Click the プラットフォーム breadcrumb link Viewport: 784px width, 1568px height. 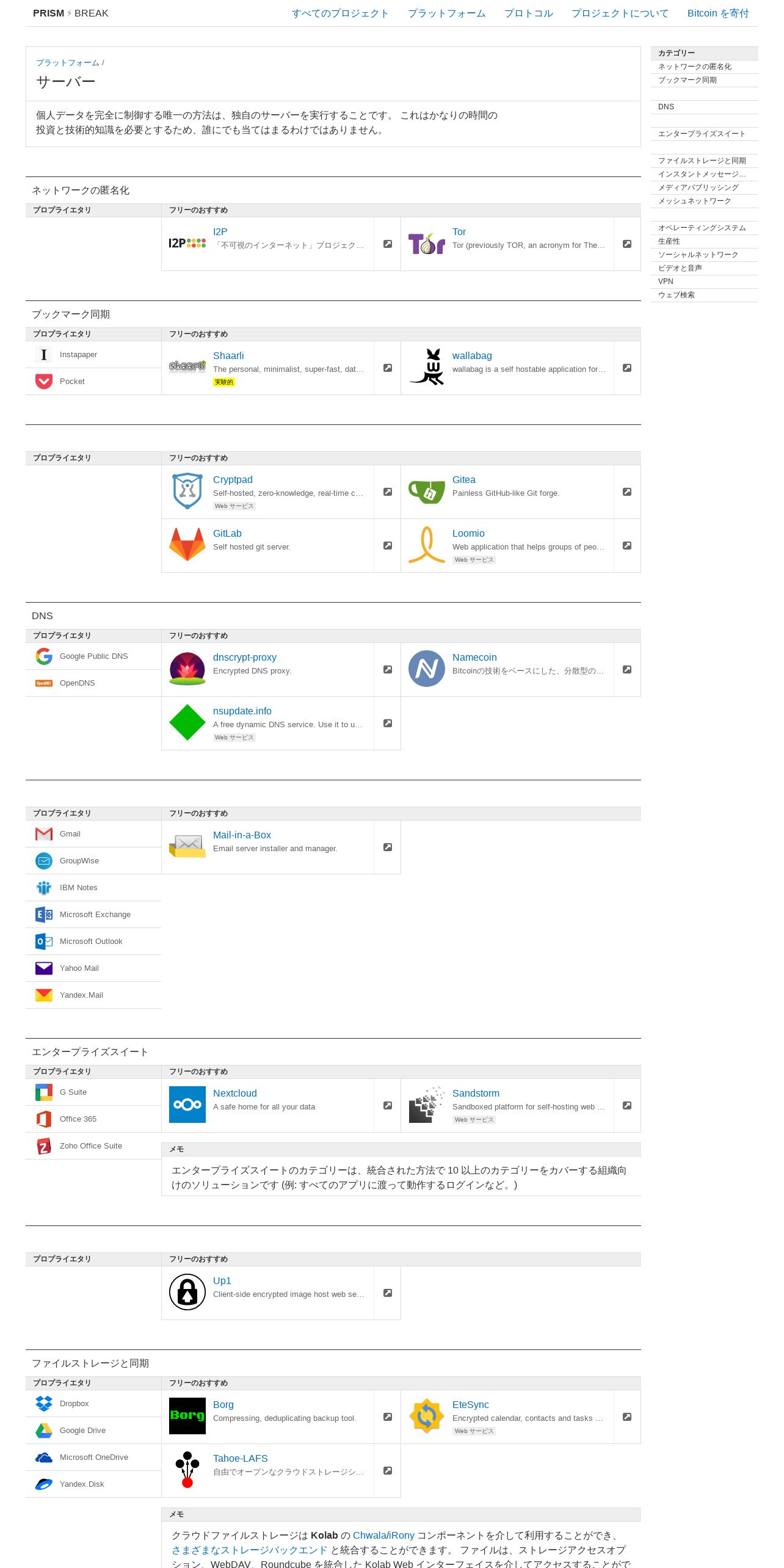pos(68,63)
